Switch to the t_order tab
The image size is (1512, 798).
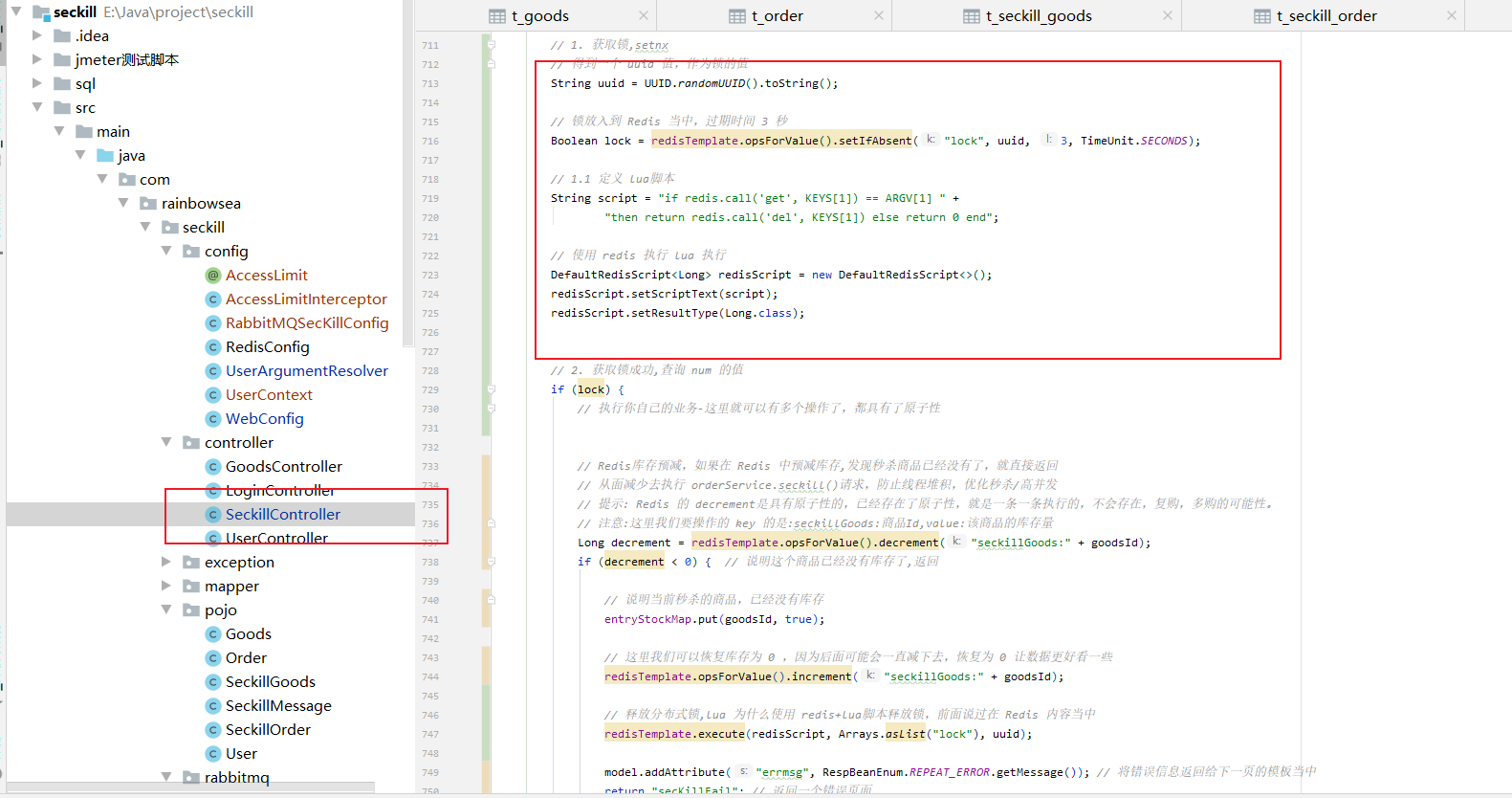[x=776, y=16]
